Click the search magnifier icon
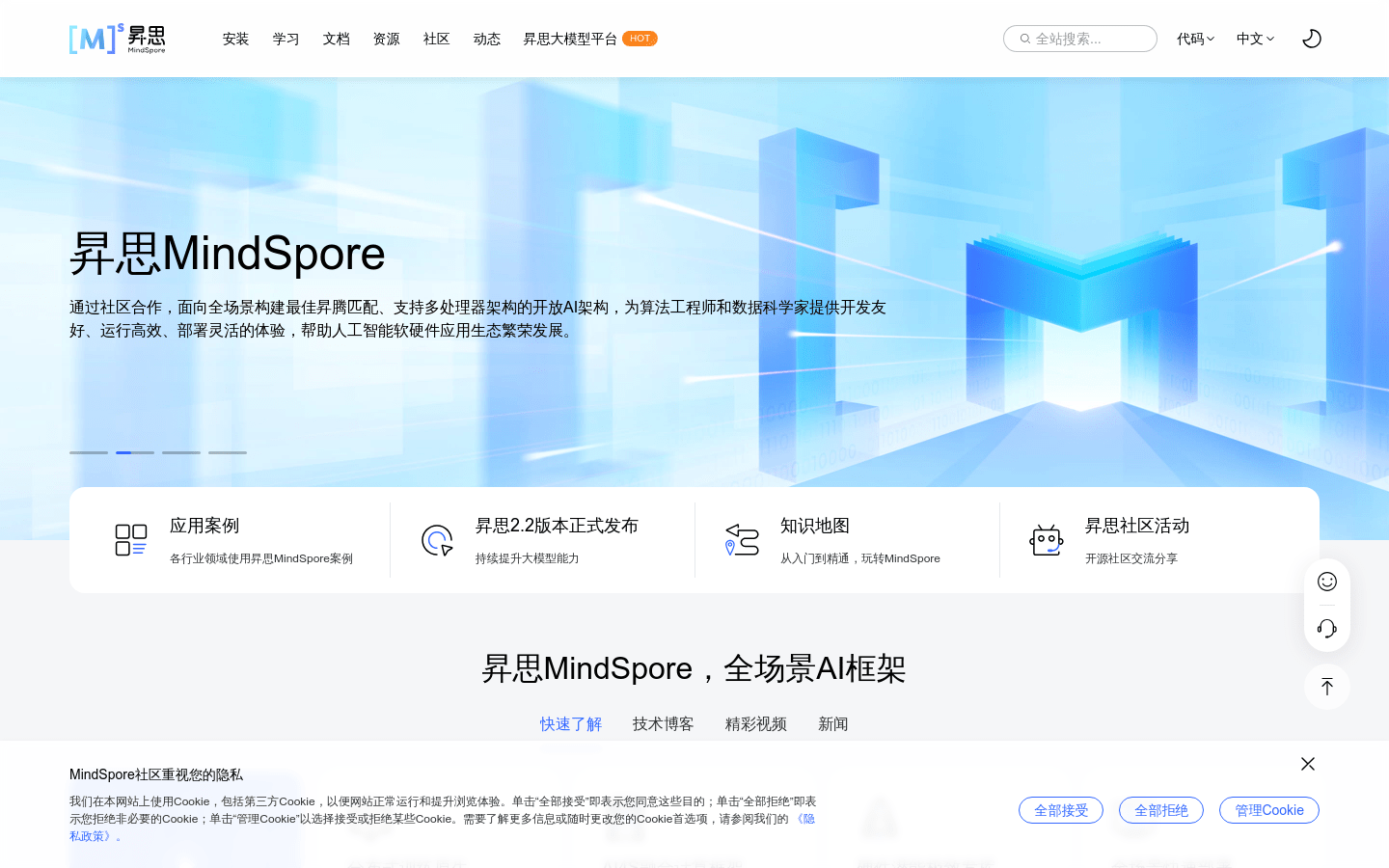This screenshot has height=868, width=1389. [x=1025, y=39]
